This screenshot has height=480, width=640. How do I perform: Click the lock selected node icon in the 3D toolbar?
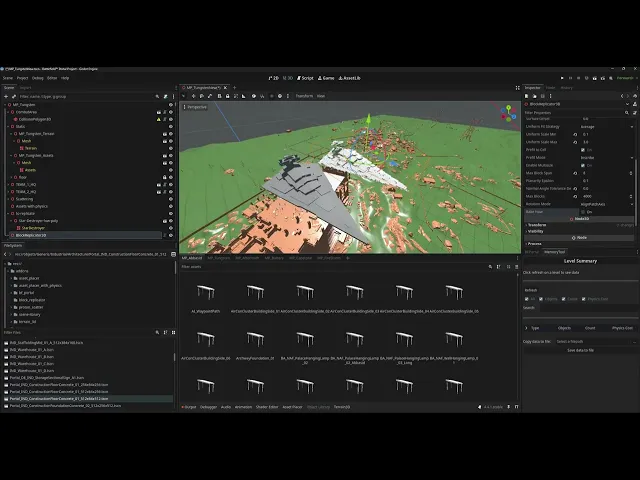click(x=227, y=96)
